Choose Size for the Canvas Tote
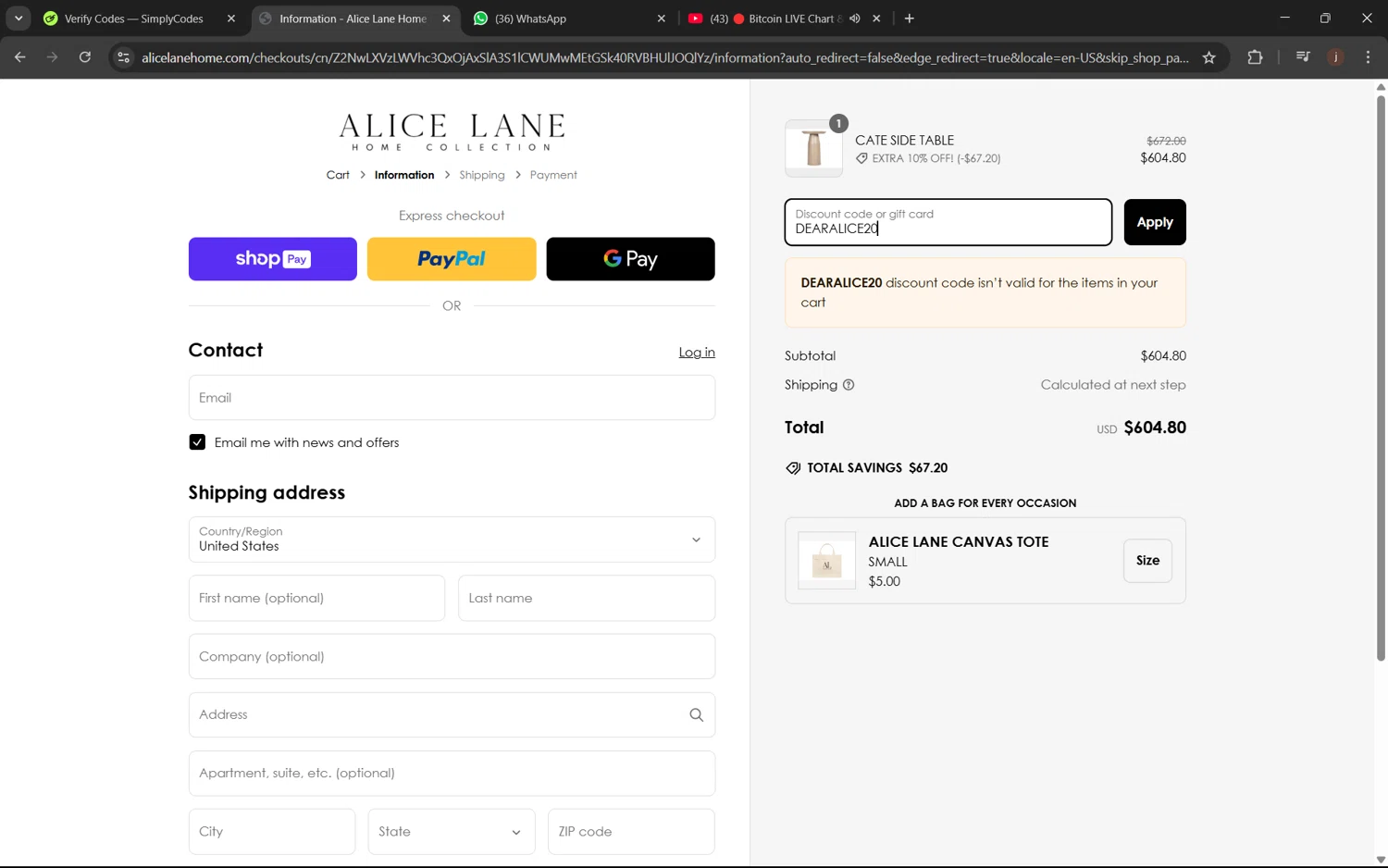Image resolution: width=1388 pixels, height=868 pixels. 1147,561
